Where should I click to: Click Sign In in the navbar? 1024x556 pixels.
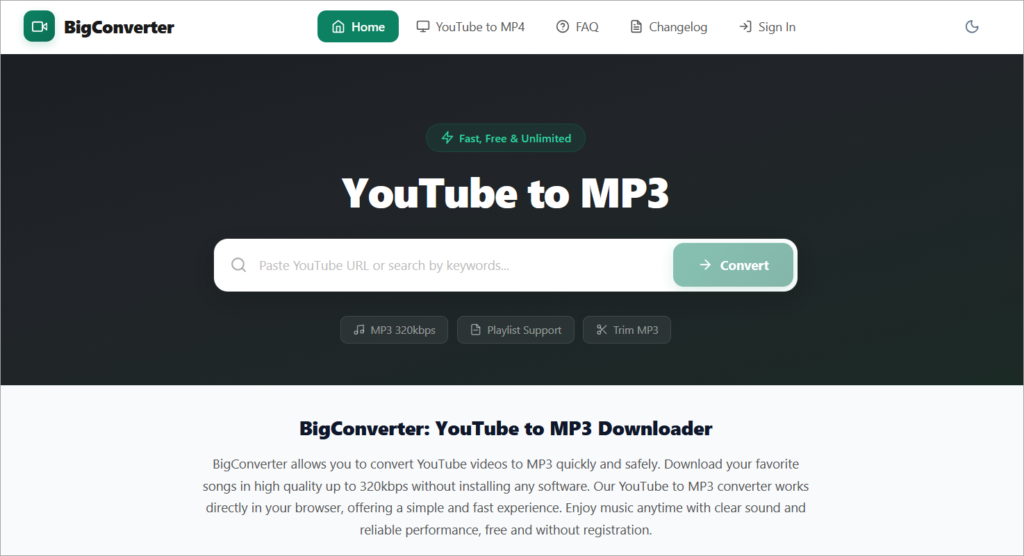click(767, 27)
